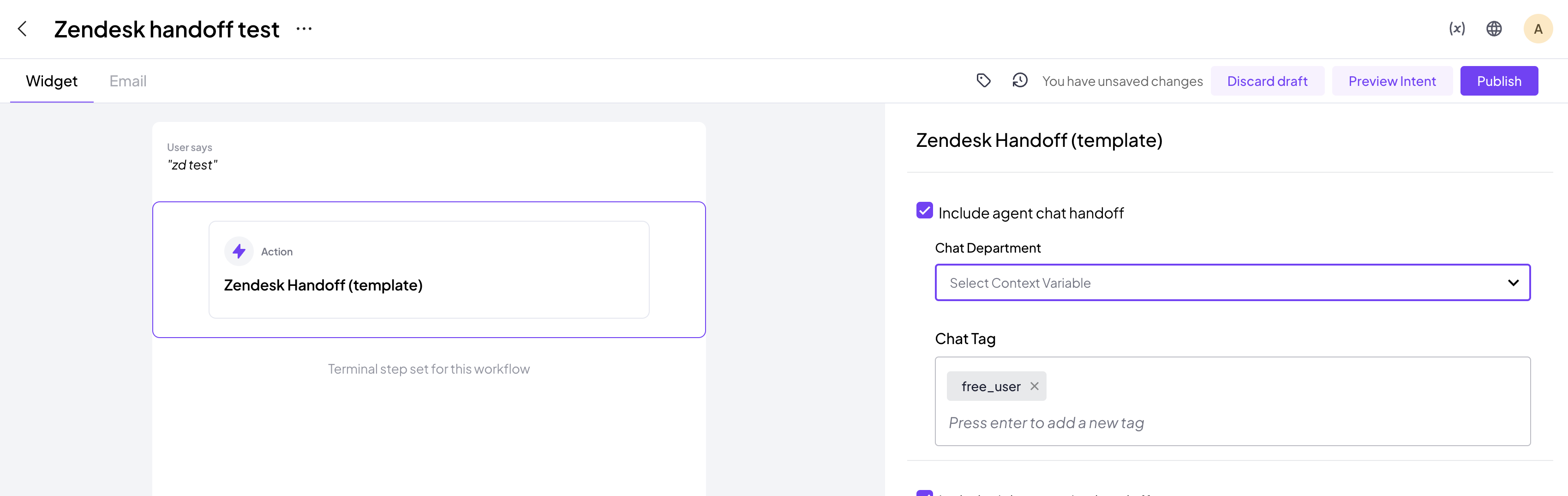
Task: Click the Zendesk Handoff (template) panel heading
Action: [1038, 140]
